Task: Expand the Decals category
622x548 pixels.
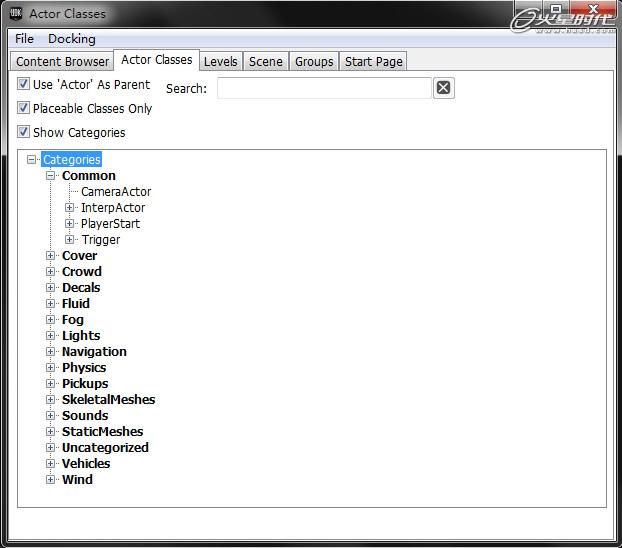Action: [x=50, y=287]
